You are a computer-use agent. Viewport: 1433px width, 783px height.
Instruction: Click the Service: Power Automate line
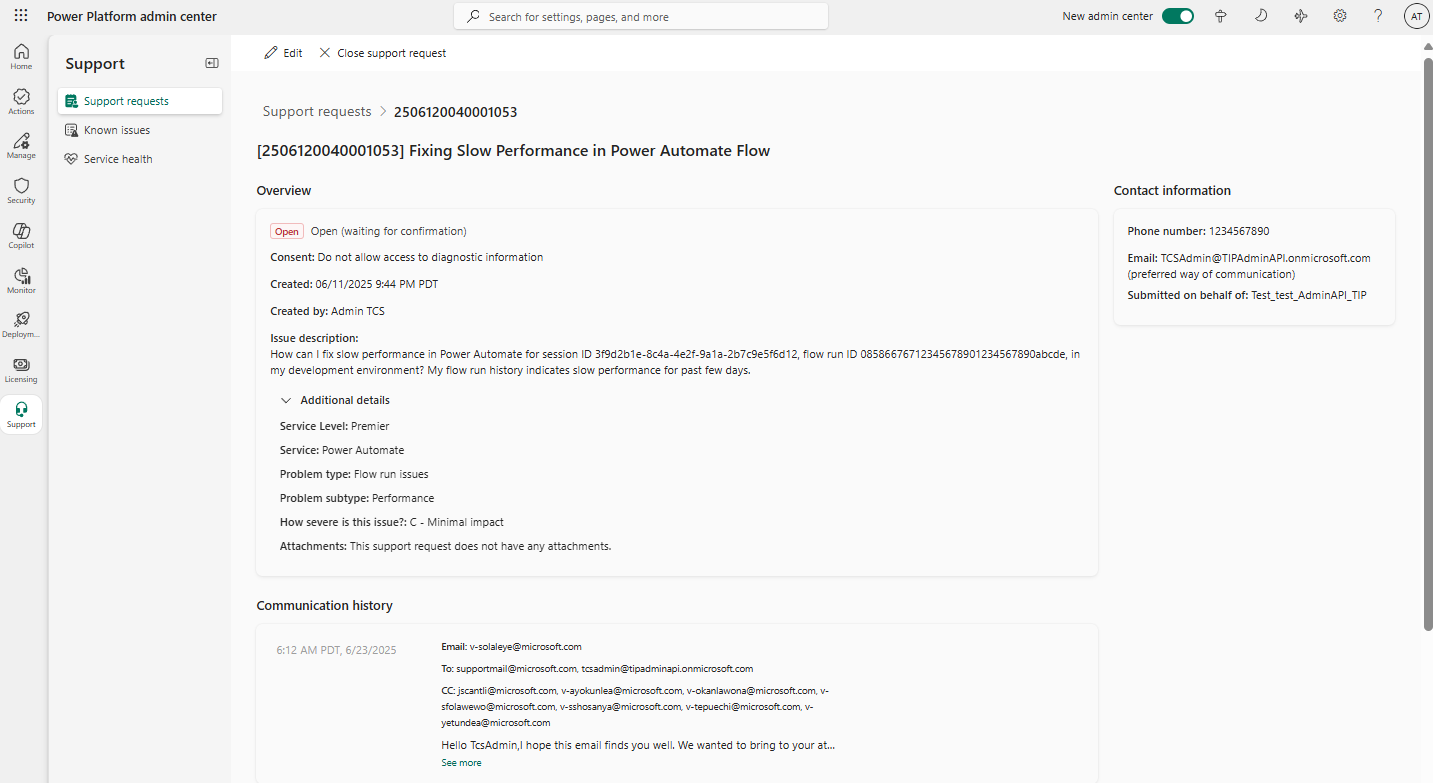(x=342, y=450)
